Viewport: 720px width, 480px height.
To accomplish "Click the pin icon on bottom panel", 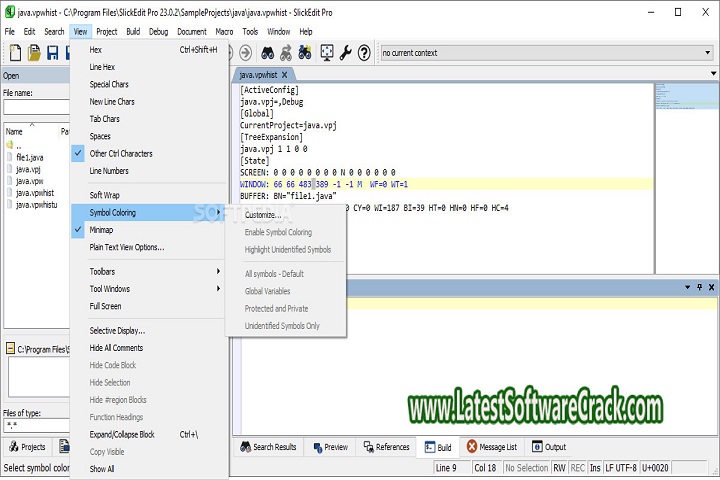I will 699,287.
